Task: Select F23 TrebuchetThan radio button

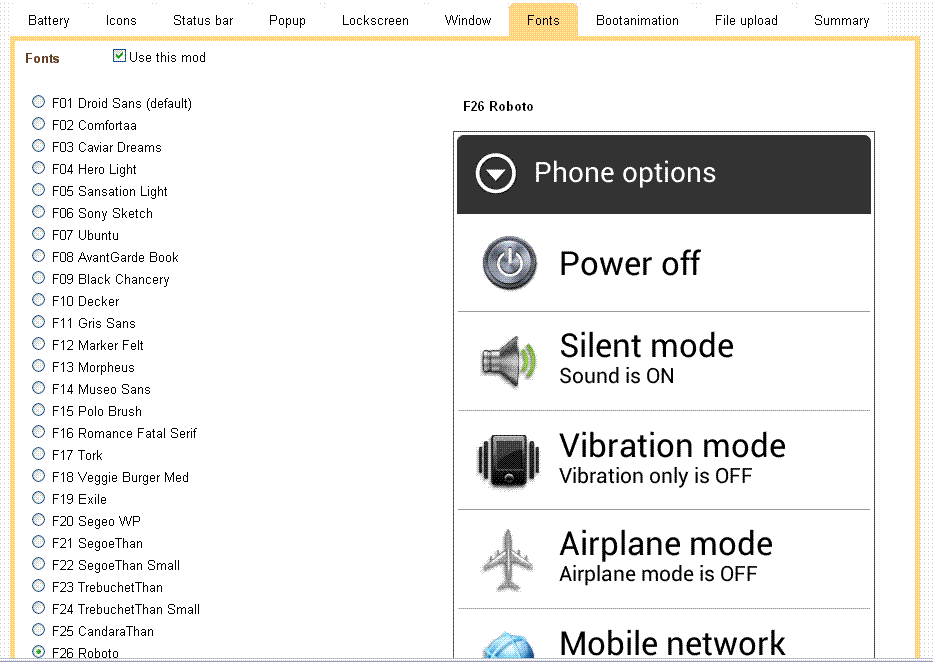Action: [39, 586]
